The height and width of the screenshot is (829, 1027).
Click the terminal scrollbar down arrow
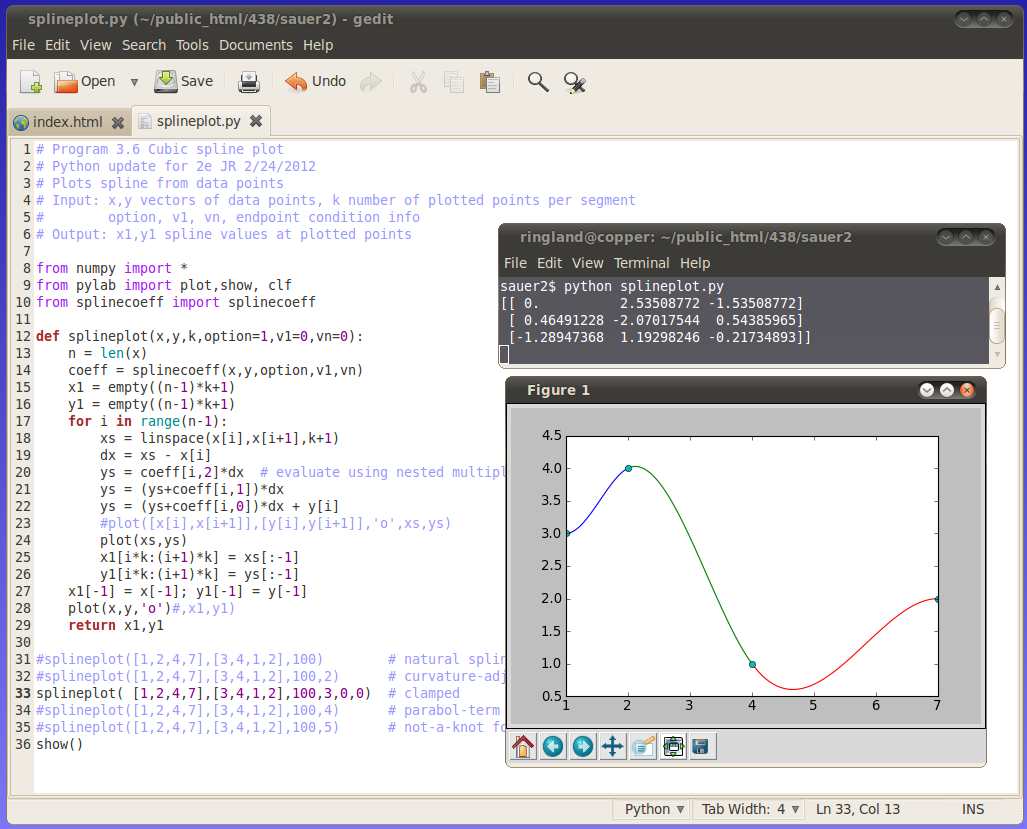click(x=997, y=355)
